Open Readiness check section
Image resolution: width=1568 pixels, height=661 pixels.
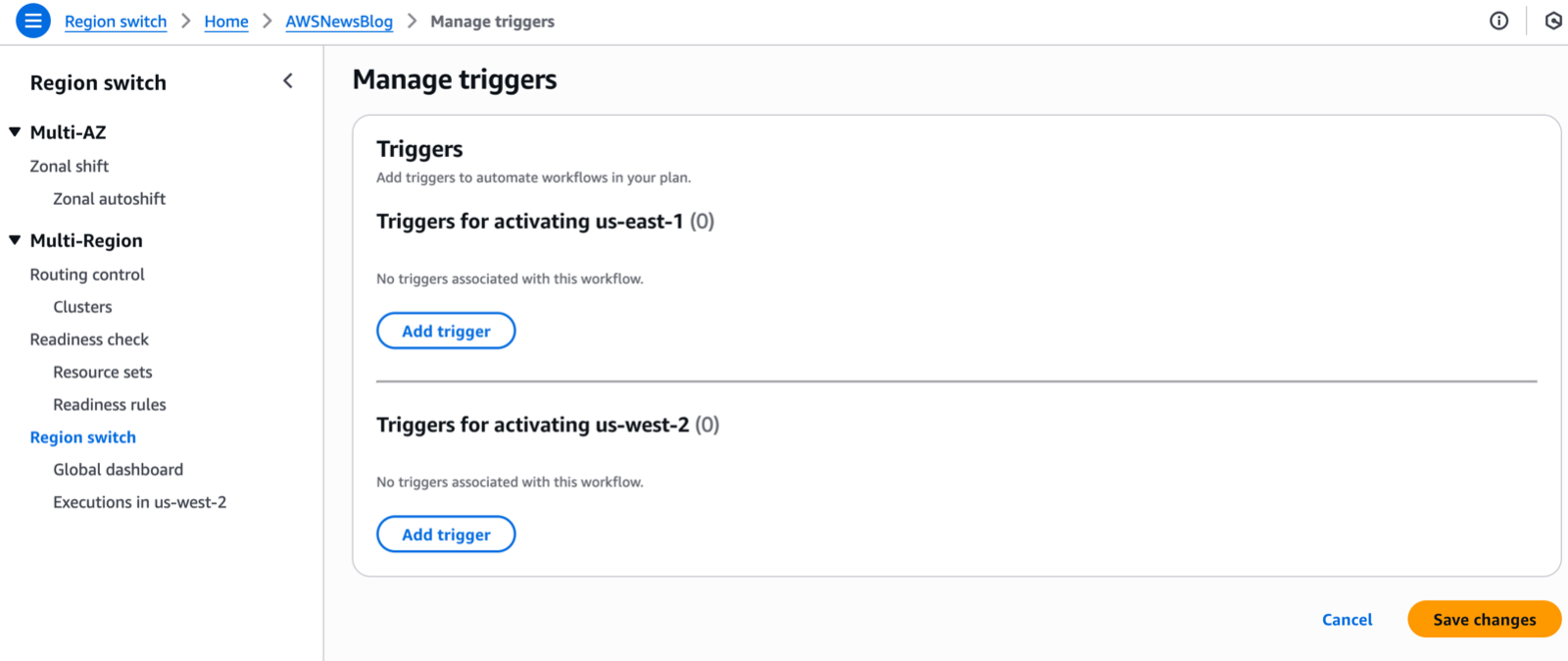coord(89,339)
